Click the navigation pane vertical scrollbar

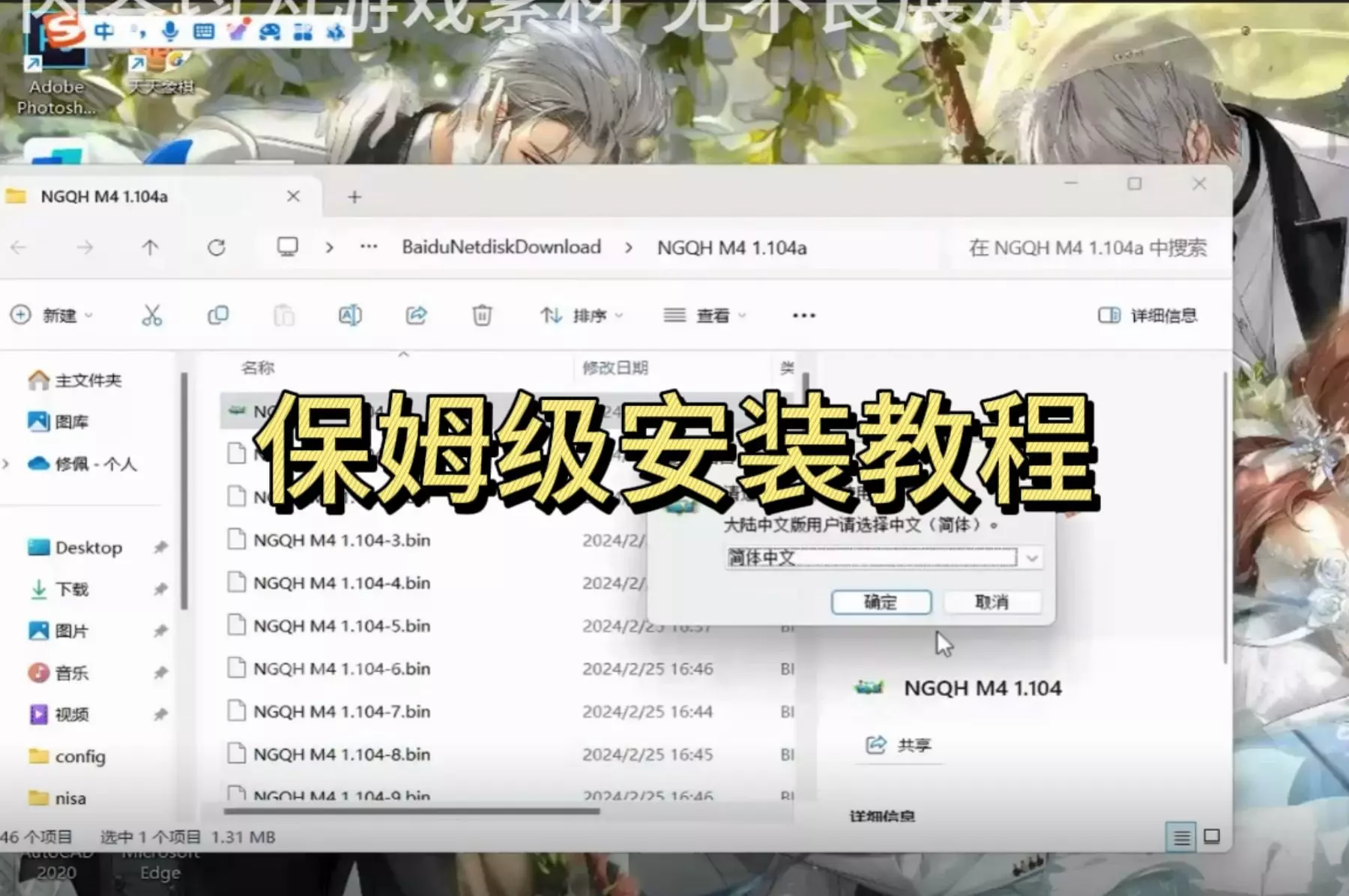184,491
